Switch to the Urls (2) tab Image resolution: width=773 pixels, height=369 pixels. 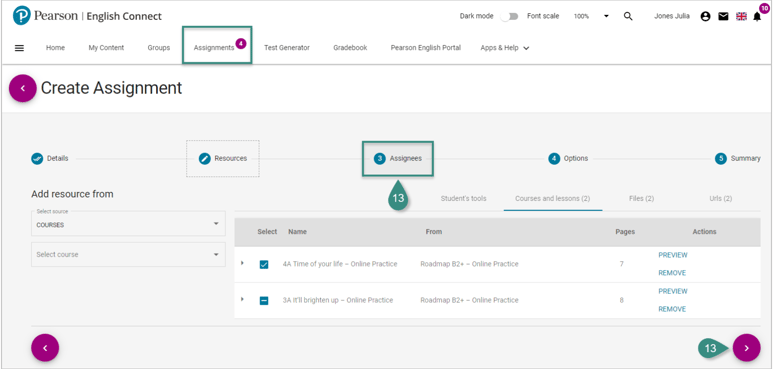point(720,199)
